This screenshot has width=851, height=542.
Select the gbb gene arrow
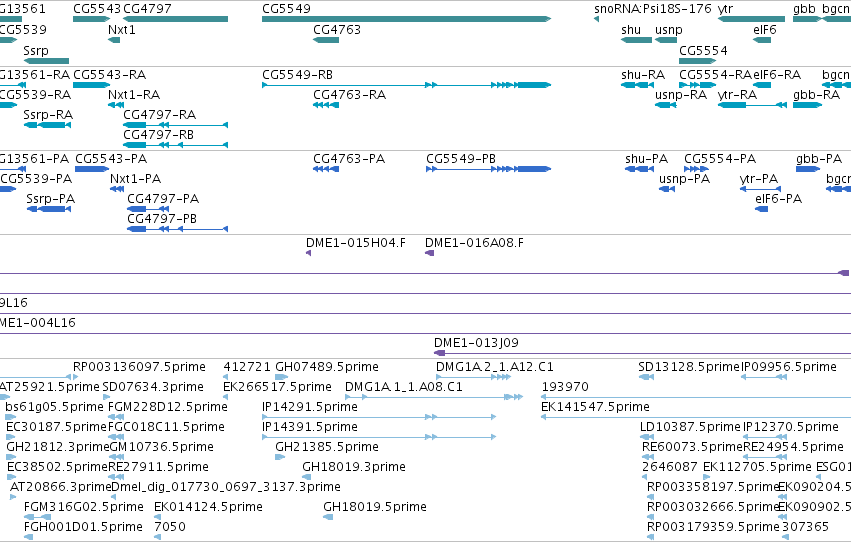806,19
